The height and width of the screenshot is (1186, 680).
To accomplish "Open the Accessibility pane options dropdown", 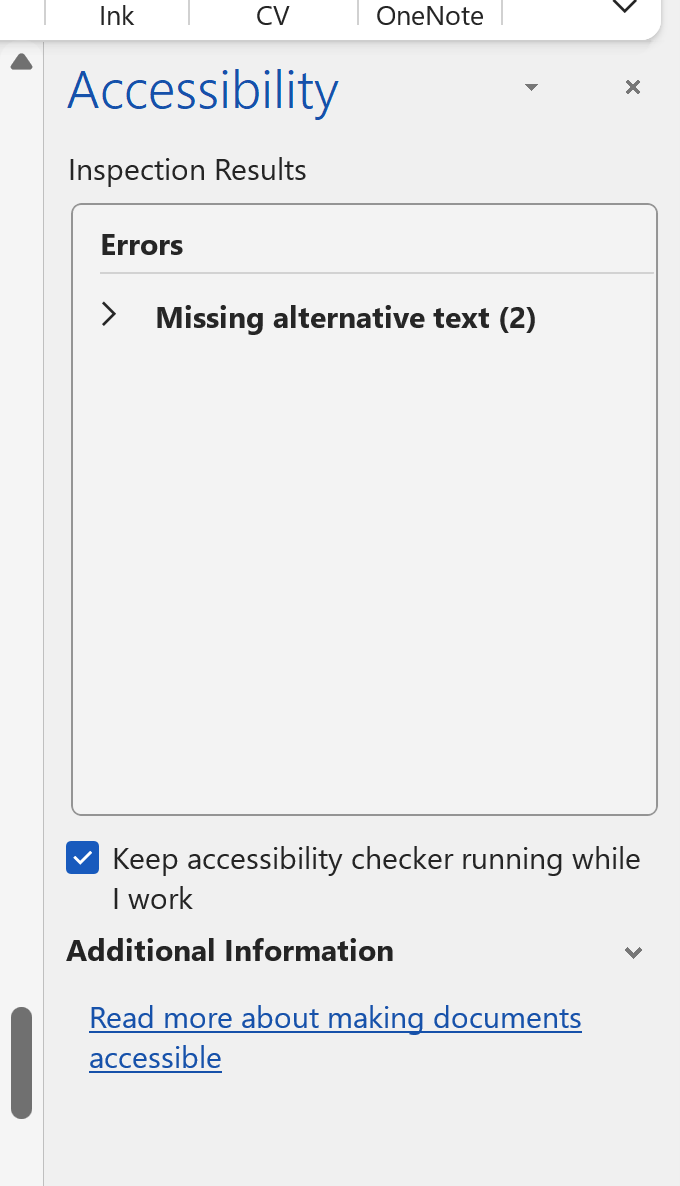I will coord(532,88).
